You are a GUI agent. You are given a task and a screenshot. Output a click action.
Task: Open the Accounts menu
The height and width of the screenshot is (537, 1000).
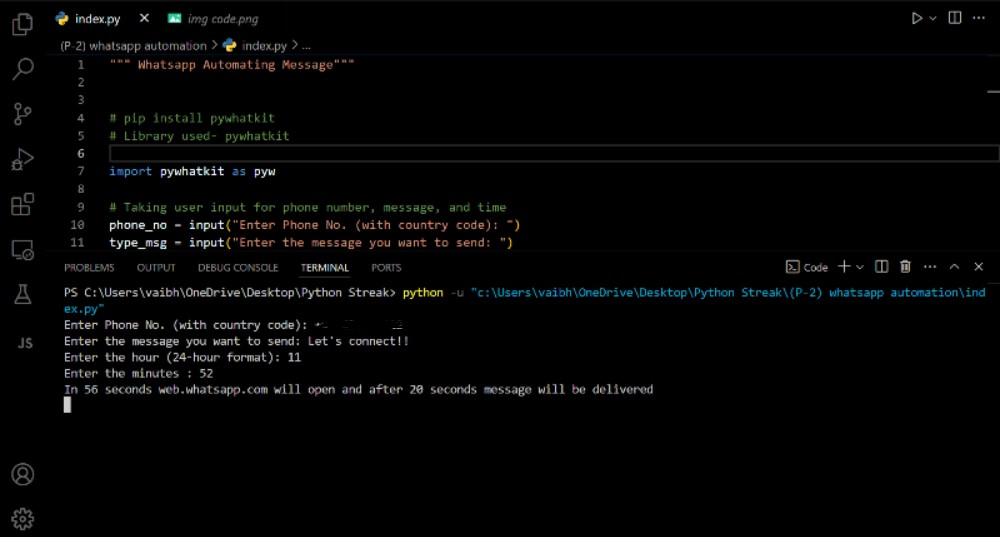tap(22, 474)
